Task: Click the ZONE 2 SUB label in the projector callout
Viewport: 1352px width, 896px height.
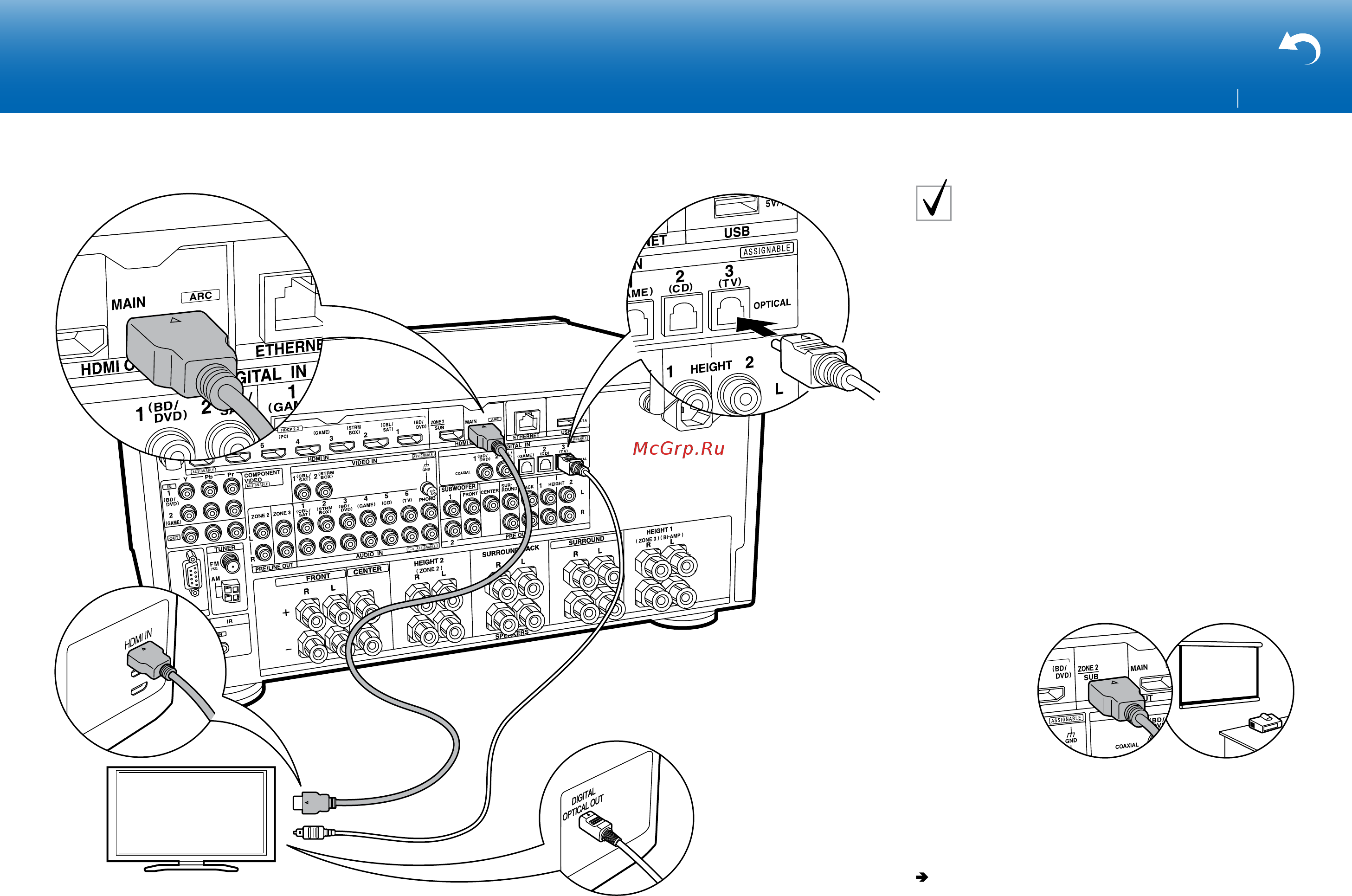Action: point(1088,672)
